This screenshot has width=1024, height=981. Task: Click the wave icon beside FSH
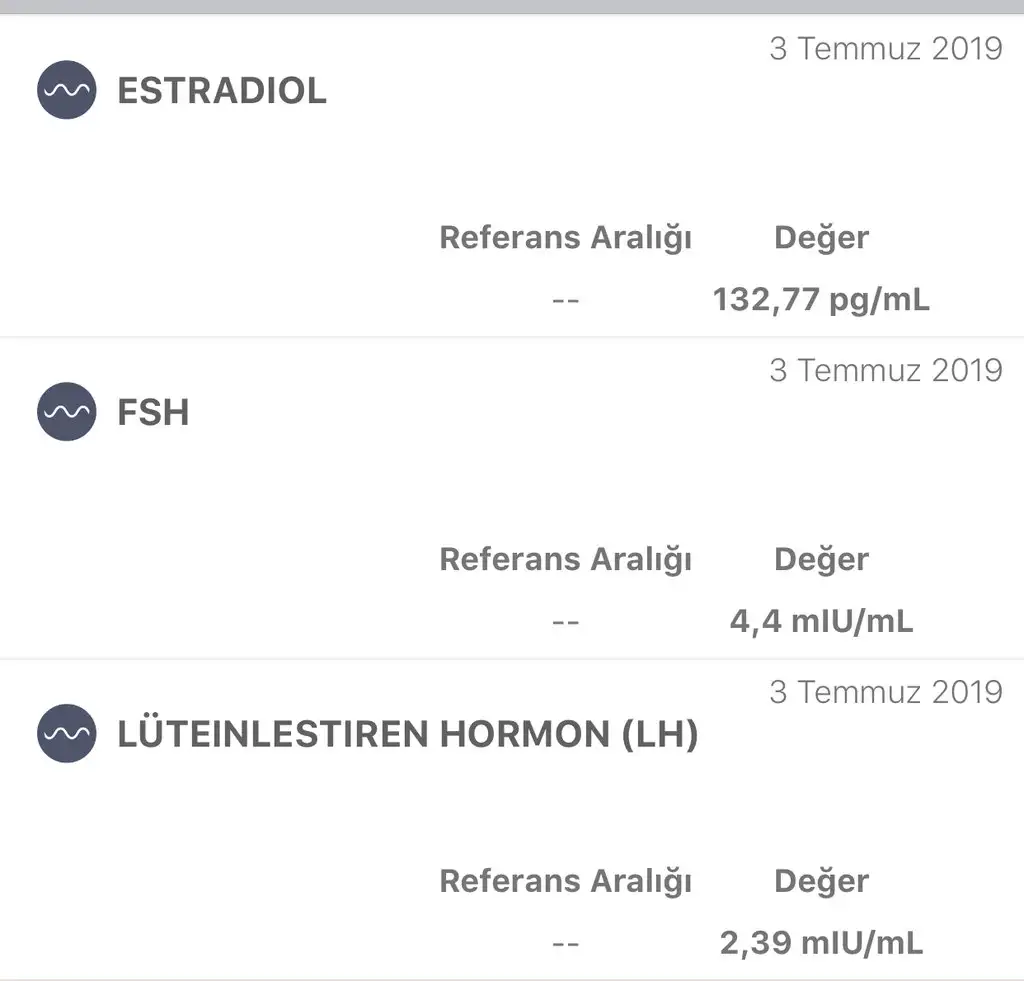pyautogui.click(x=67, y=412)
